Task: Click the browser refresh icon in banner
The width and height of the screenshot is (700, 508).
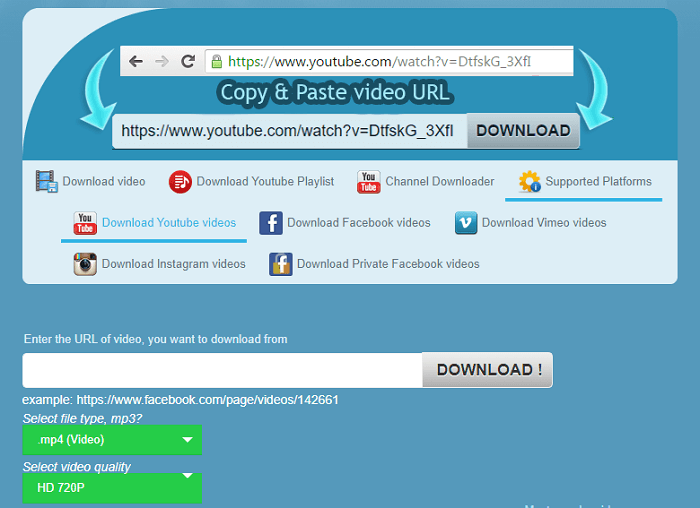Action: 187,61
